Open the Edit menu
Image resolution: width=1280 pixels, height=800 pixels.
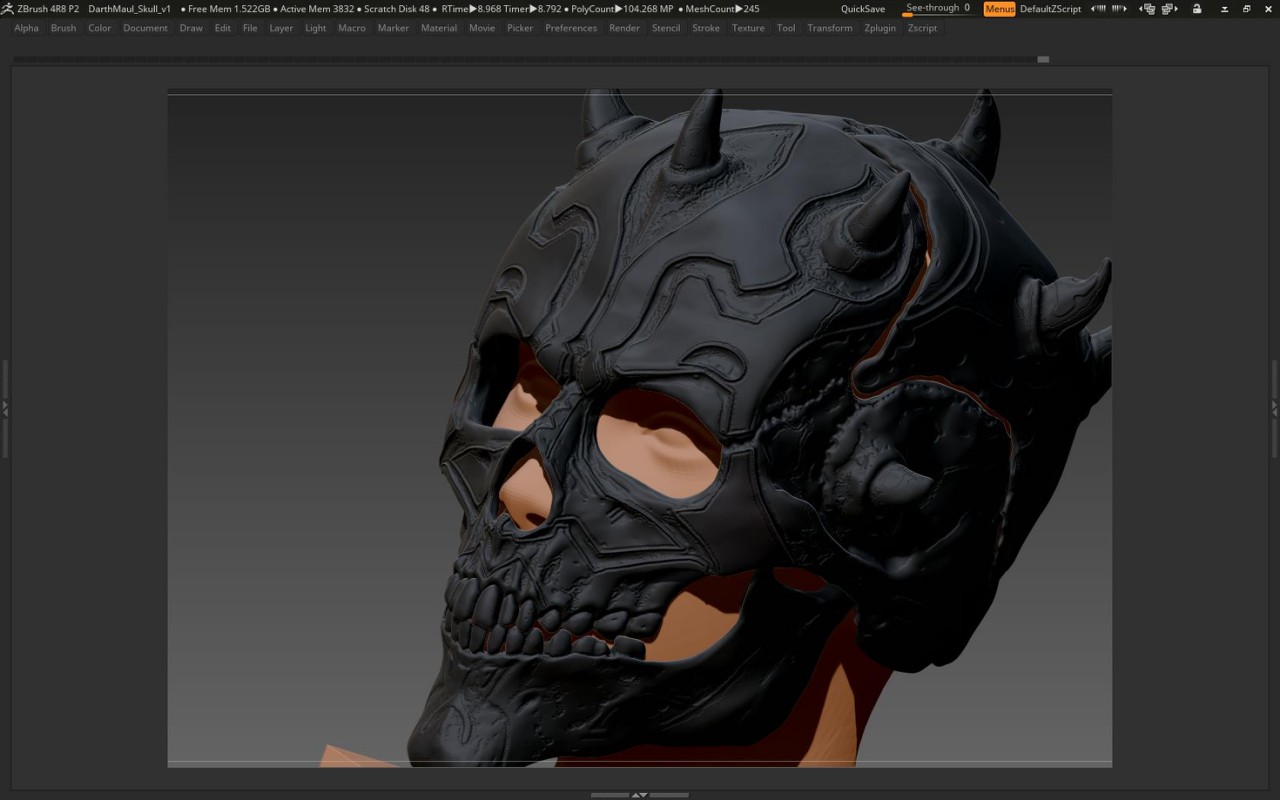222,28
